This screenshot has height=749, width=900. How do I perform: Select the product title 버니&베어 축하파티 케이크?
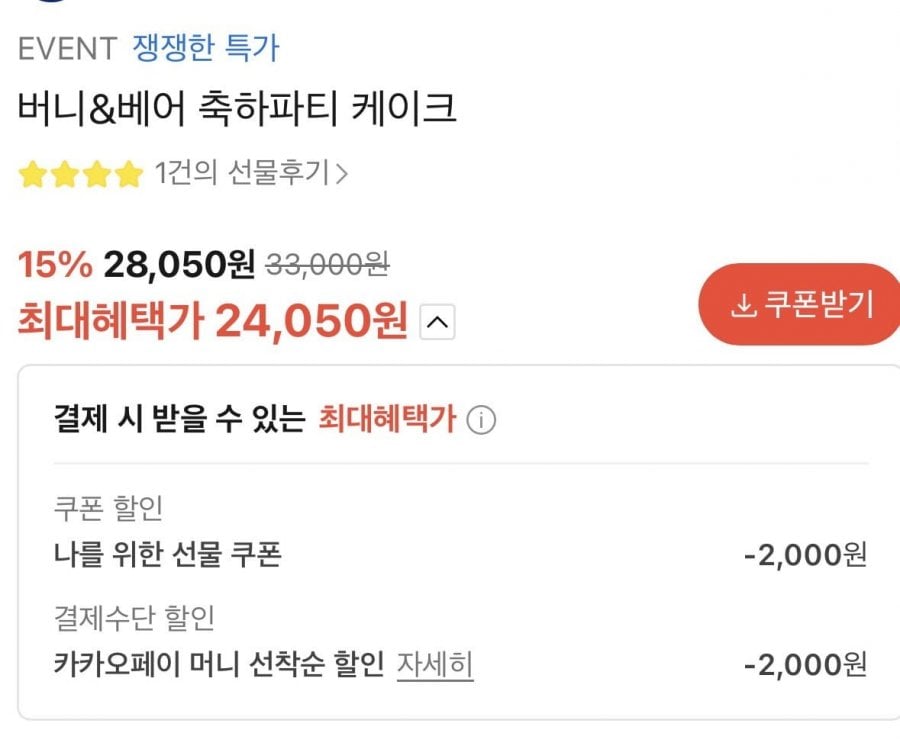[237, 109]
